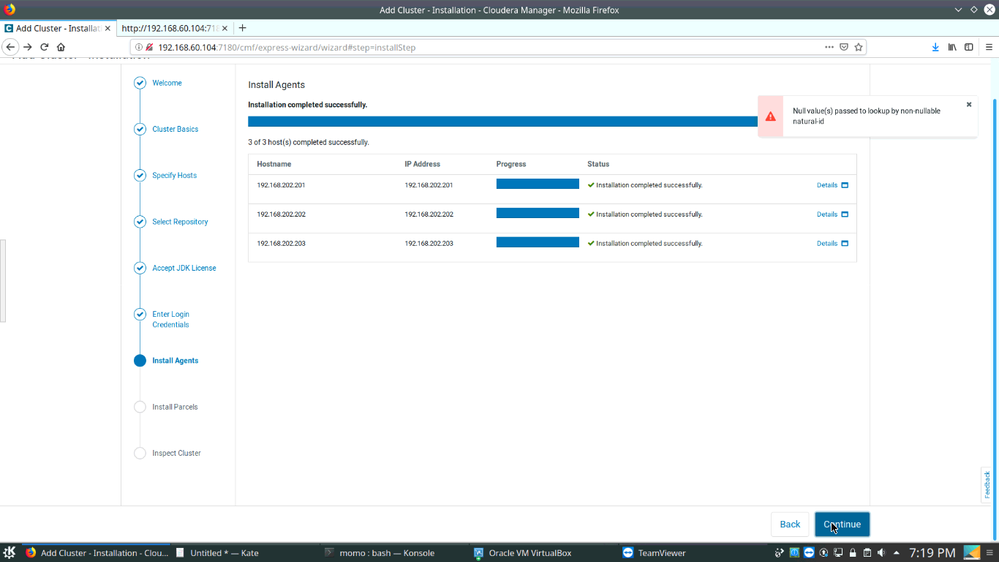Toggle the Firefox sidebar icon
This screenshot has width=999, height=562.
(x=968, y=47)
